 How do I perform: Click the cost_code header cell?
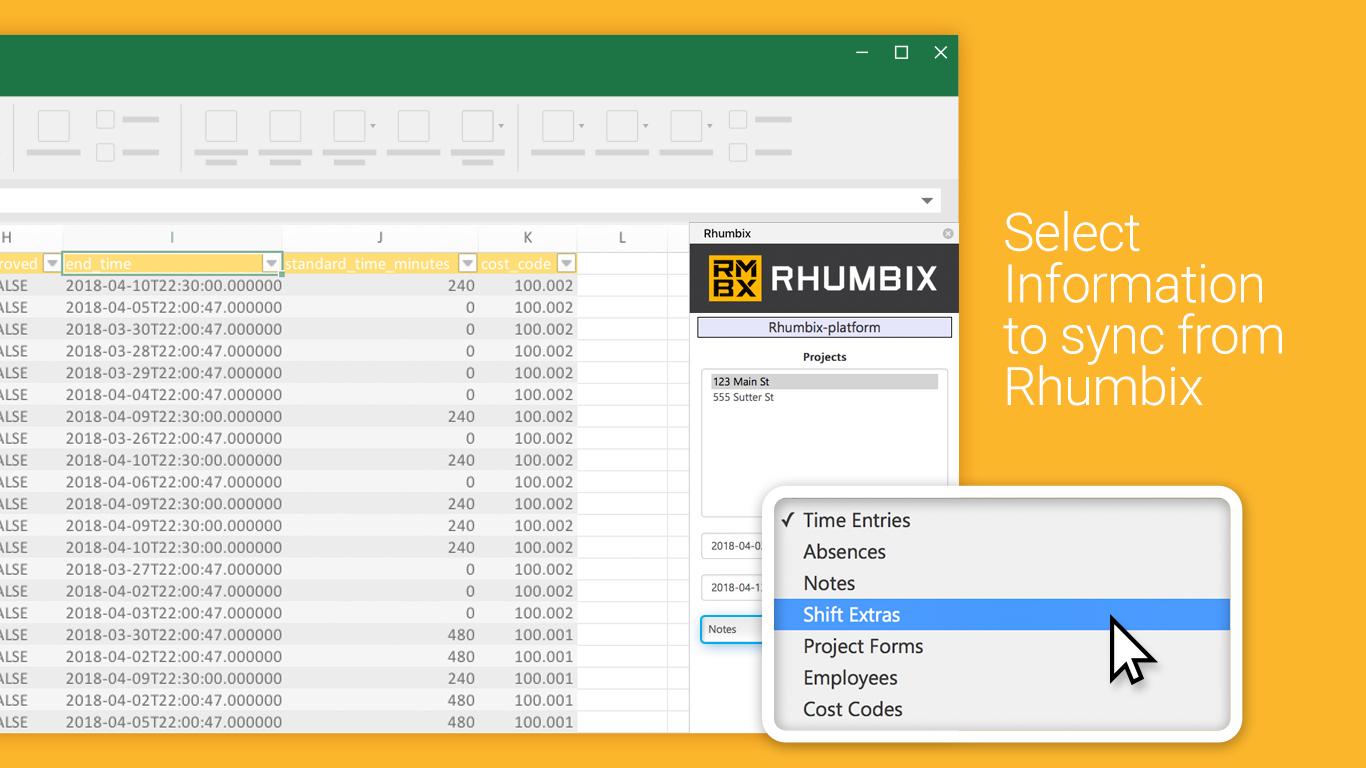pos(528,264)
